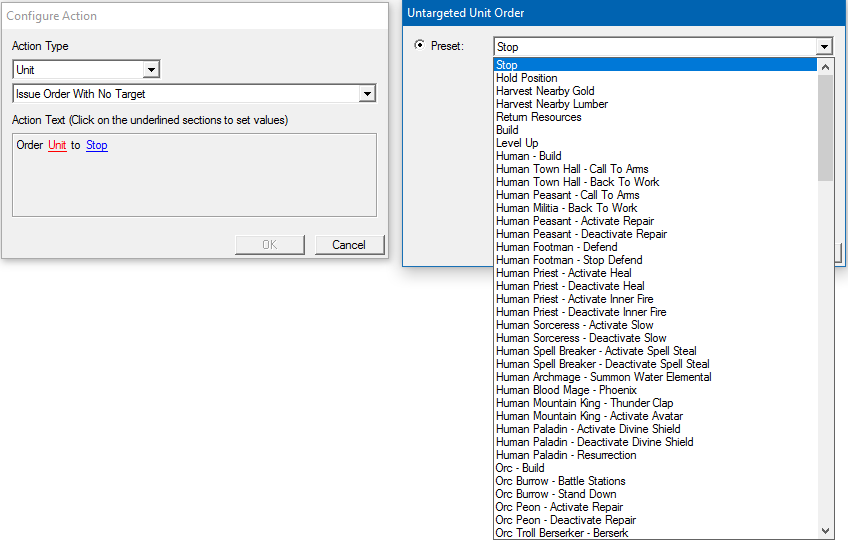Select Orc - Build
The image size is (848, 543).
(x=655, y=467)
